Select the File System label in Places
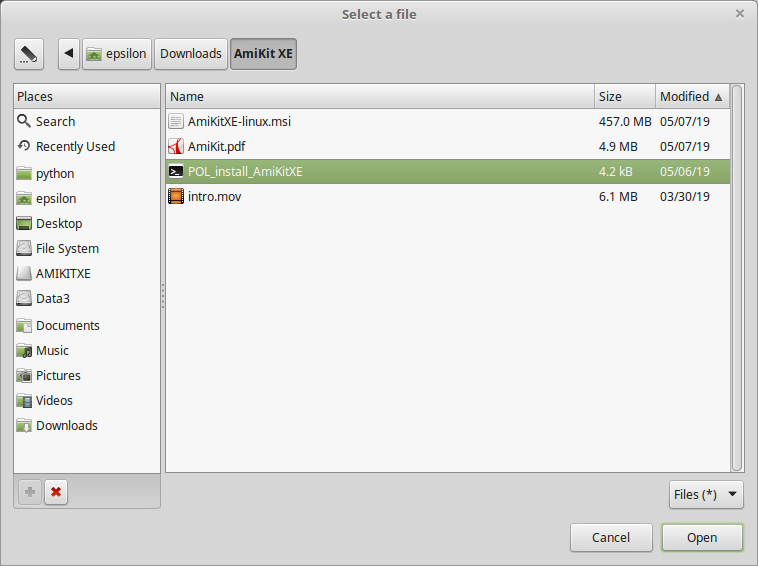 (x=67, y=248)
